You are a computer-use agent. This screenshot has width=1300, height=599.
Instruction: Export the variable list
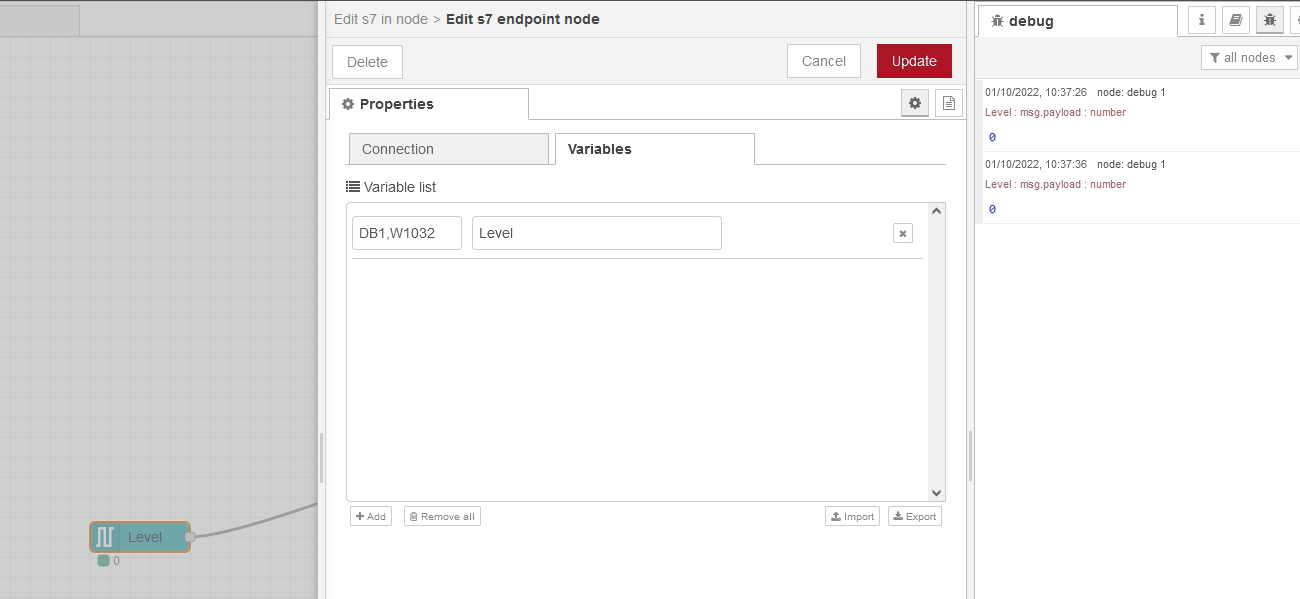(x=914, y=516)
